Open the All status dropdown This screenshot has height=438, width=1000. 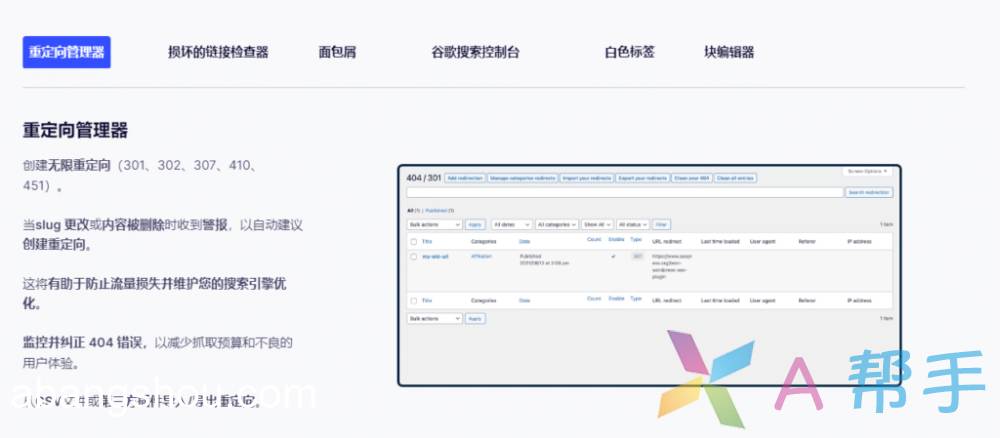(x=632, y=225)
